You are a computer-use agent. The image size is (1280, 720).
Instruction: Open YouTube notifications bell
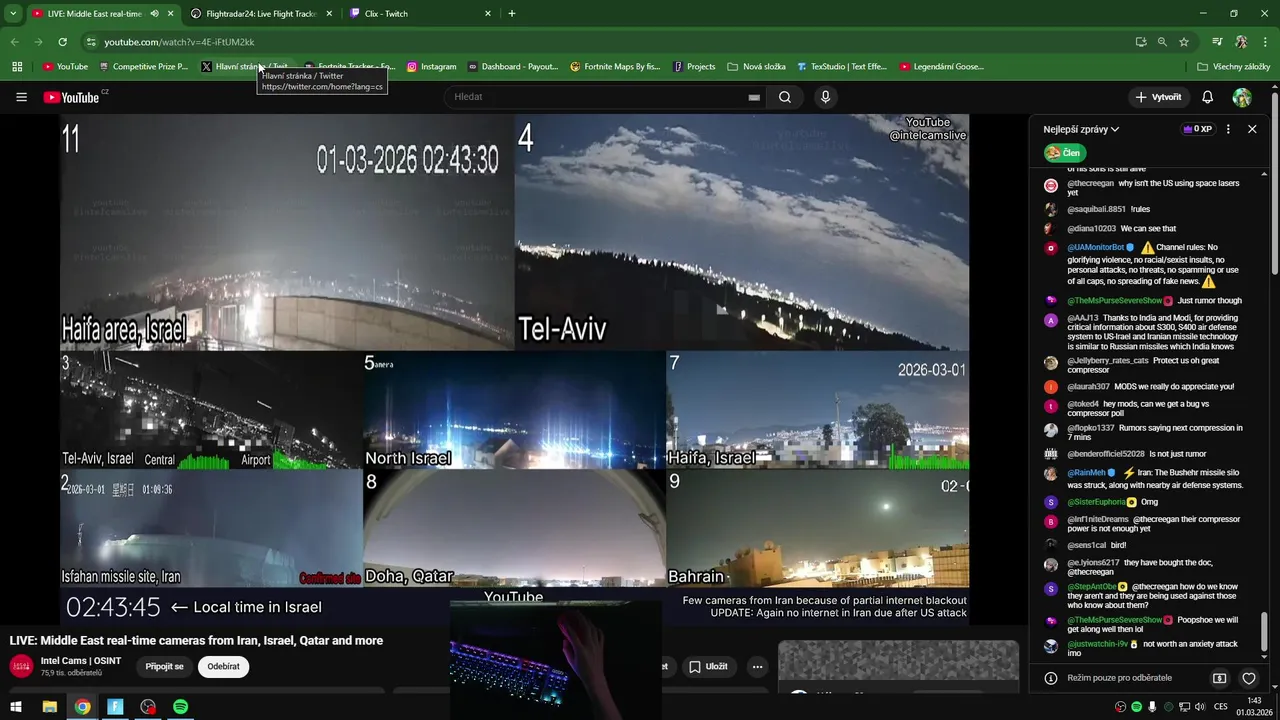[1207, 97]
